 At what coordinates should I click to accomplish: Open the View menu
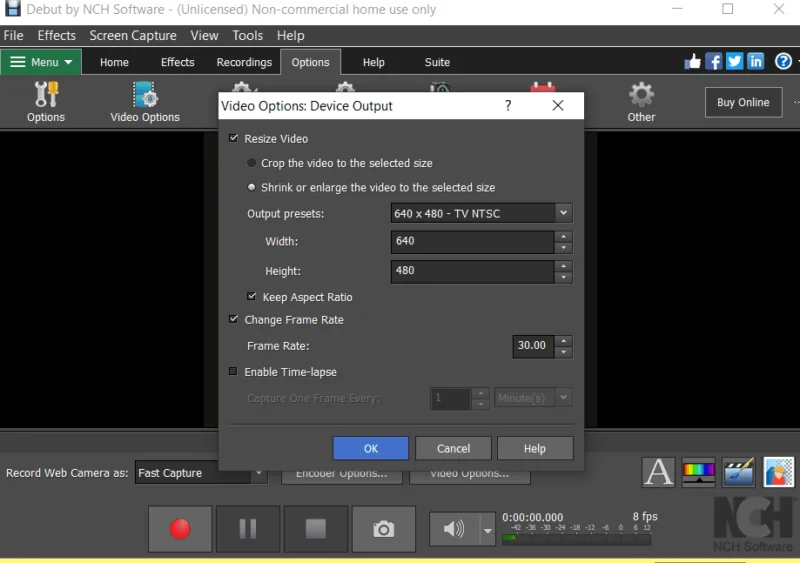tap(205, 36)
